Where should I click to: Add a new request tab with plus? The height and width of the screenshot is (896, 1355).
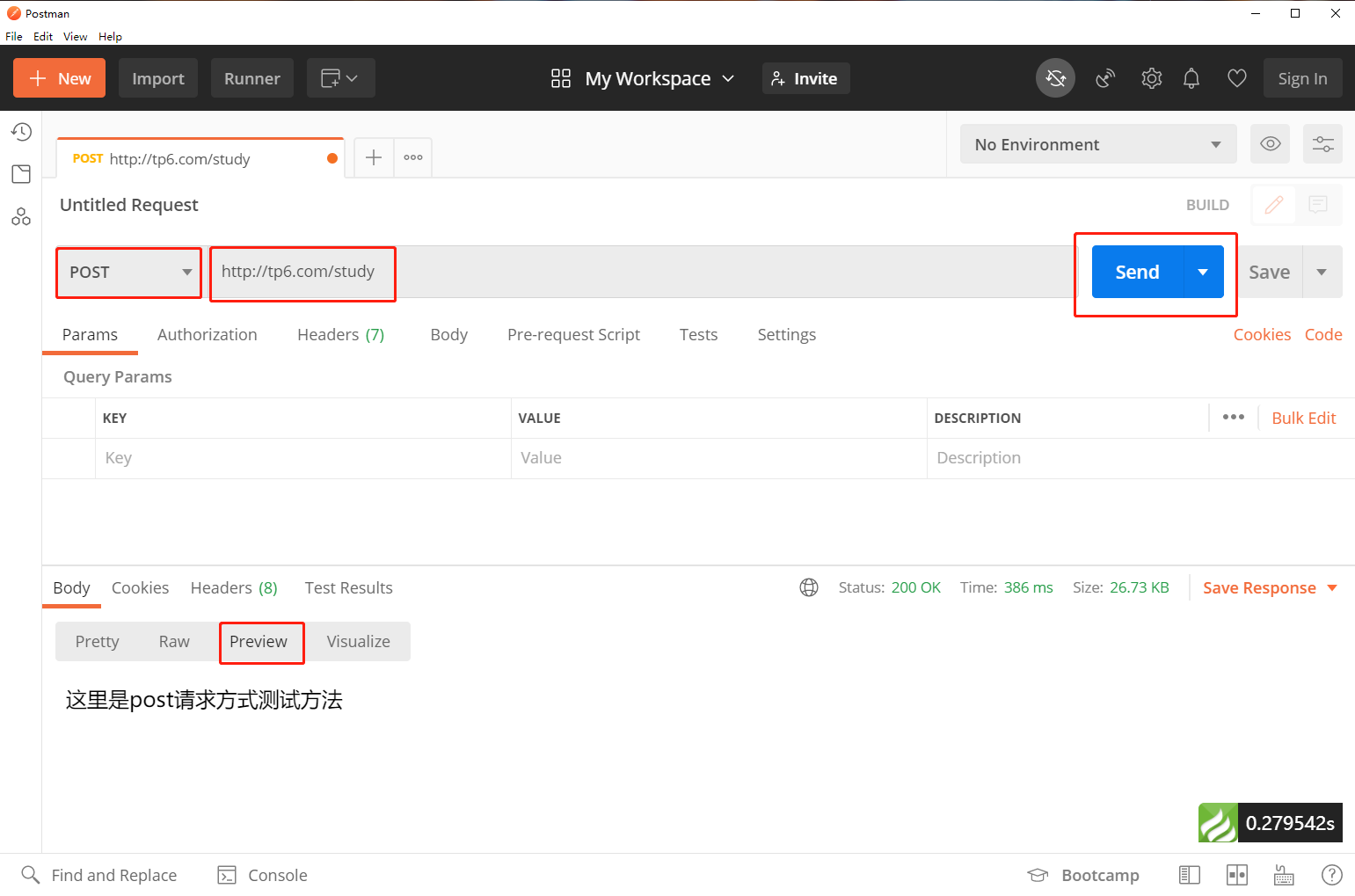click(x=374, y=157)
